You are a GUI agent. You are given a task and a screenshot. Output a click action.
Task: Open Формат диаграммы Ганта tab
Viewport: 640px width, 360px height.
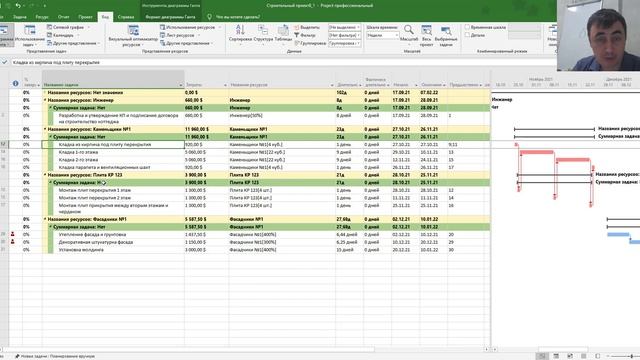pos(170,17)
